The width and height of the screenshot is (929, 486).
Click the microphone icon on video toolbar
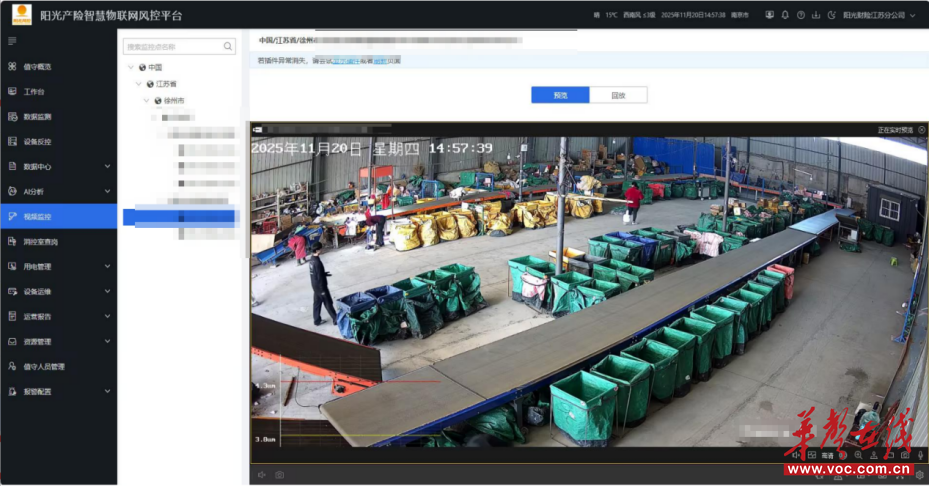point(920,455)
